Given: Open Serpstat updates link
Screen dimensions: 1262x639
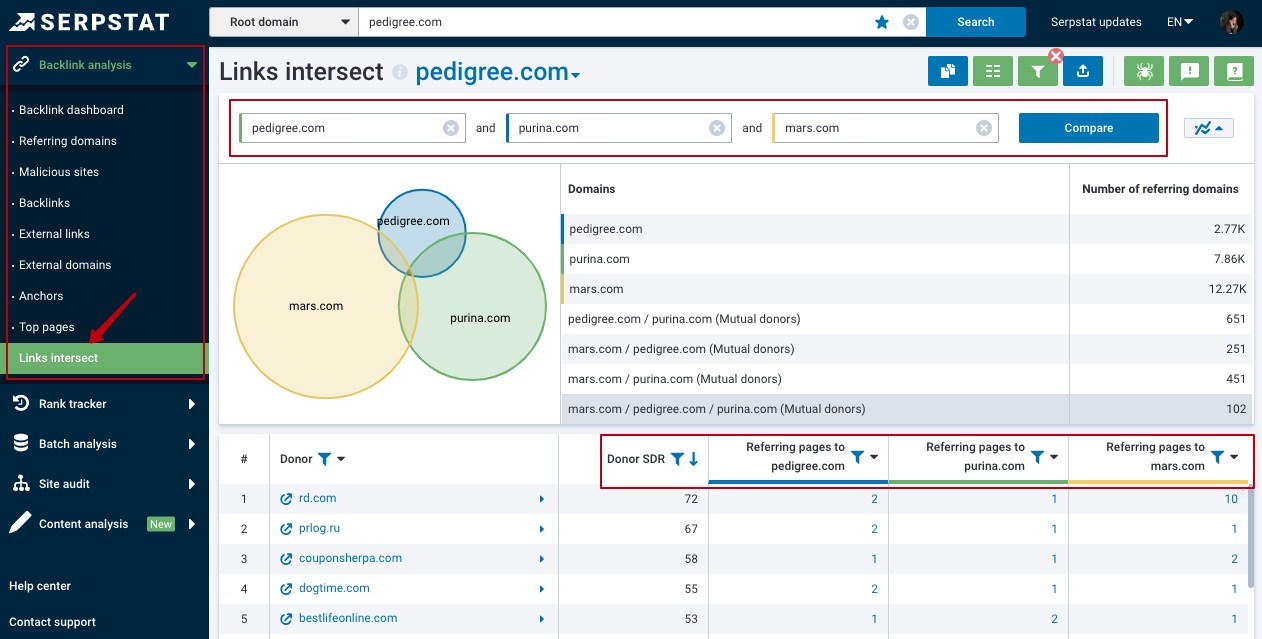Looking at the screenshot, I should coord(1096,22).
